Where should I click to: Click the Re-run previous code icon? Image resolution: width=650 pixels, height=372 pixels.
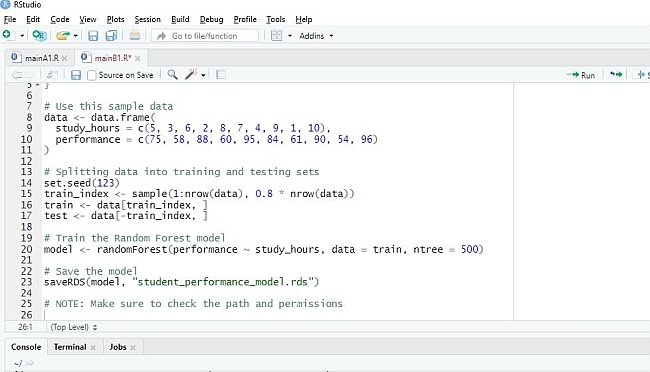coord(616,75)
